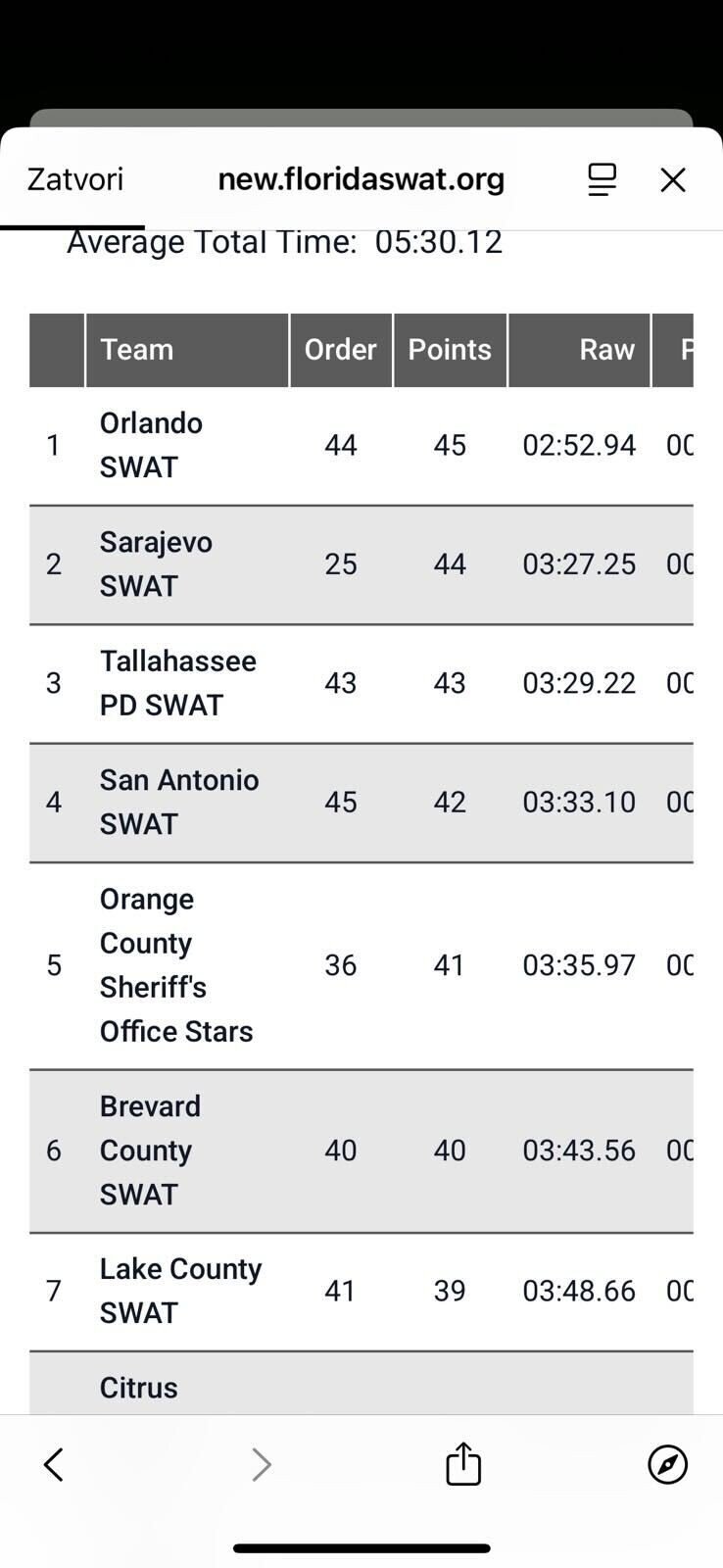Tap the San Antonio SWAT entry
Image resolution: width=723 pixels, height=1568 pixels.
pos(179,802)
